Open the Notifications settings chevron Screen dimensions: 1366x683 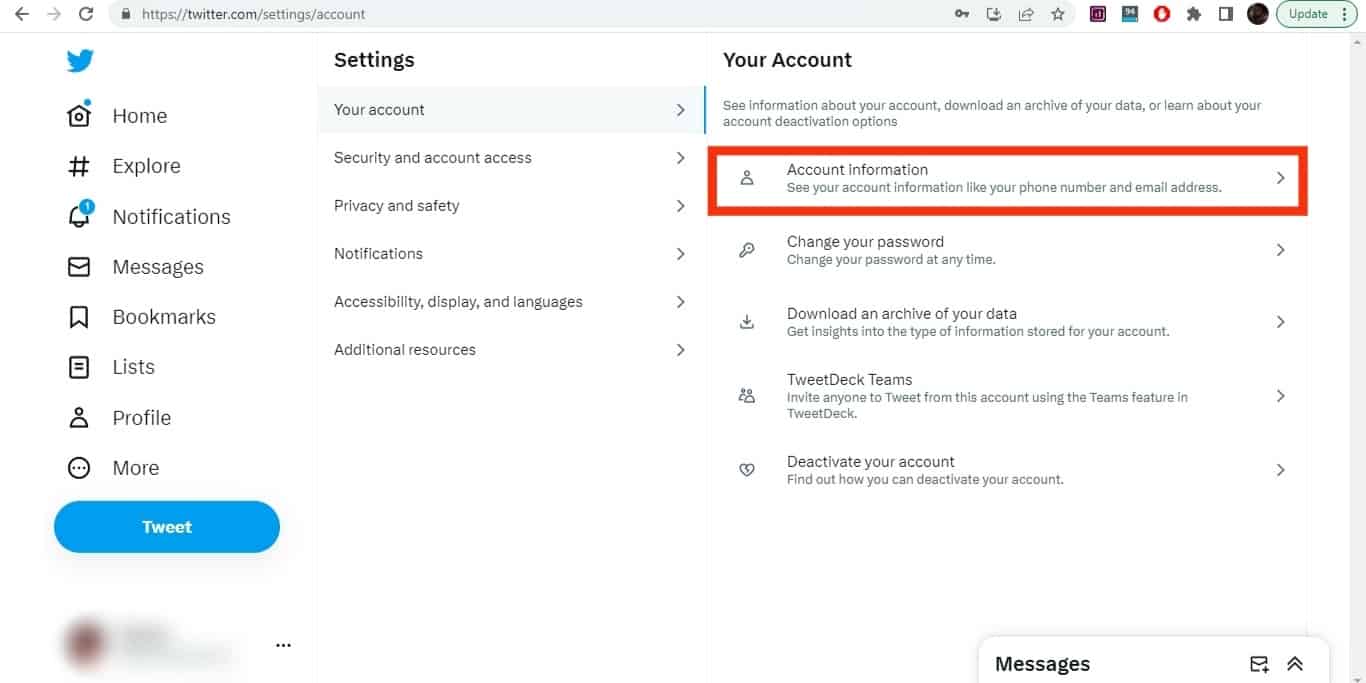point(680,254)
